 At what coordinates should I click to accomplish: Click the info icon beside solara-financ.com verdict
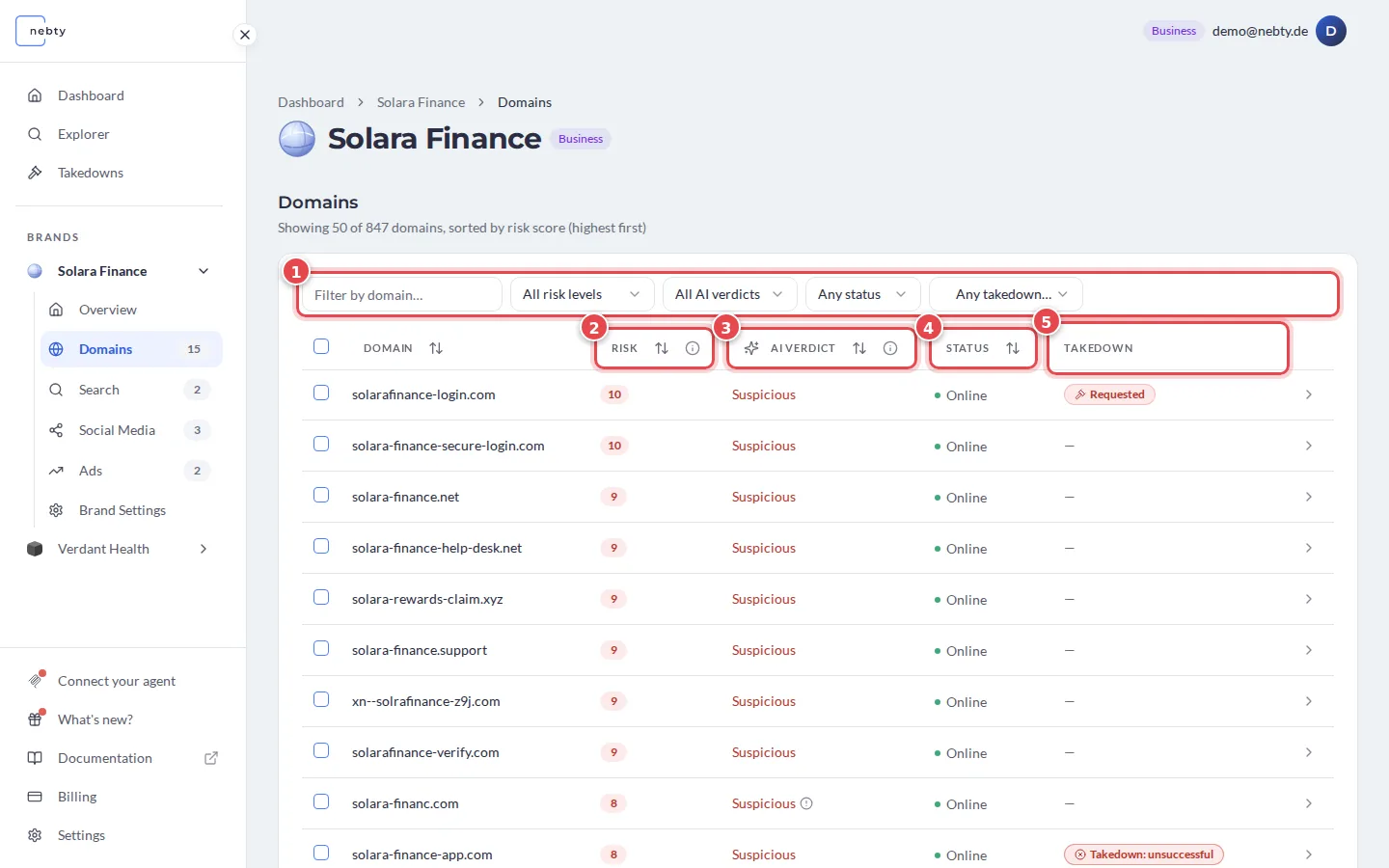point(807,803)
